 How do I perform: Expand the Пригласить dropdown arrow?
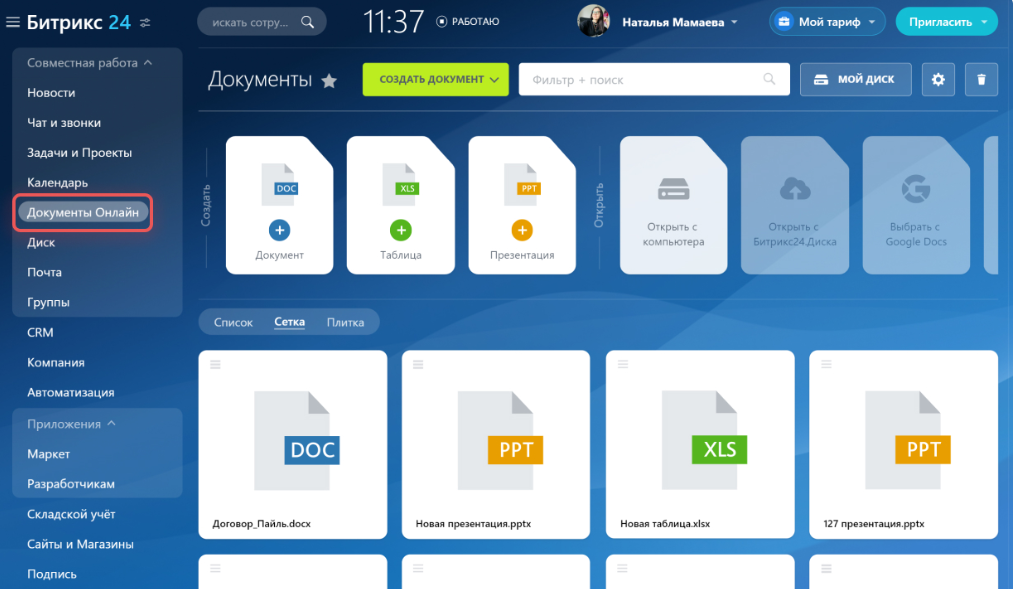click(x=985, y=22)
